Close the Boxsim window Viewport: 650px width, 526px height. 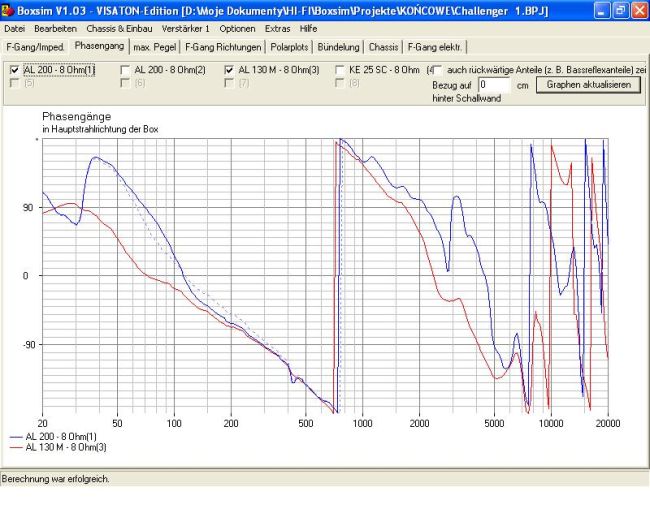pyautogui.click(x=639, y=10)
